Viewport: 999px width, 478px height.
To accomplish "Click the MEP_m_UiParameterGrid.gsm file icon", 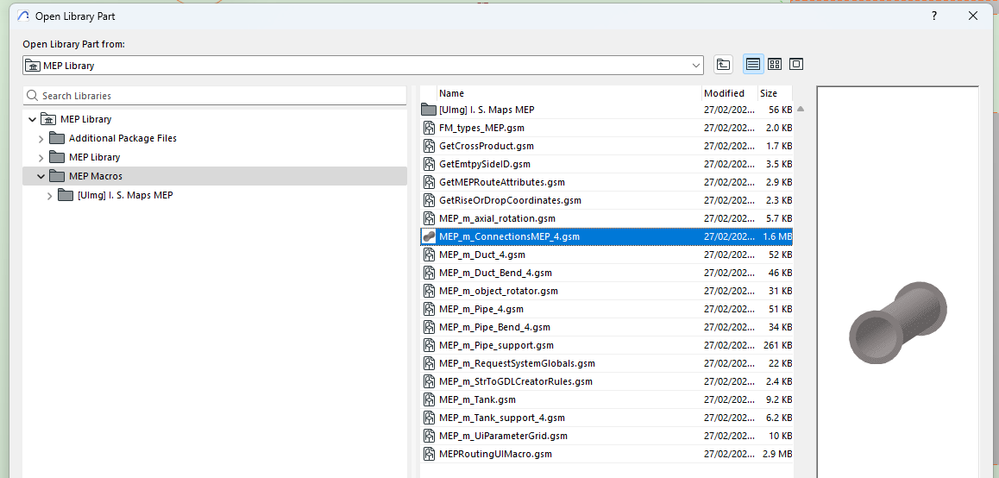I will click(429, 436).
